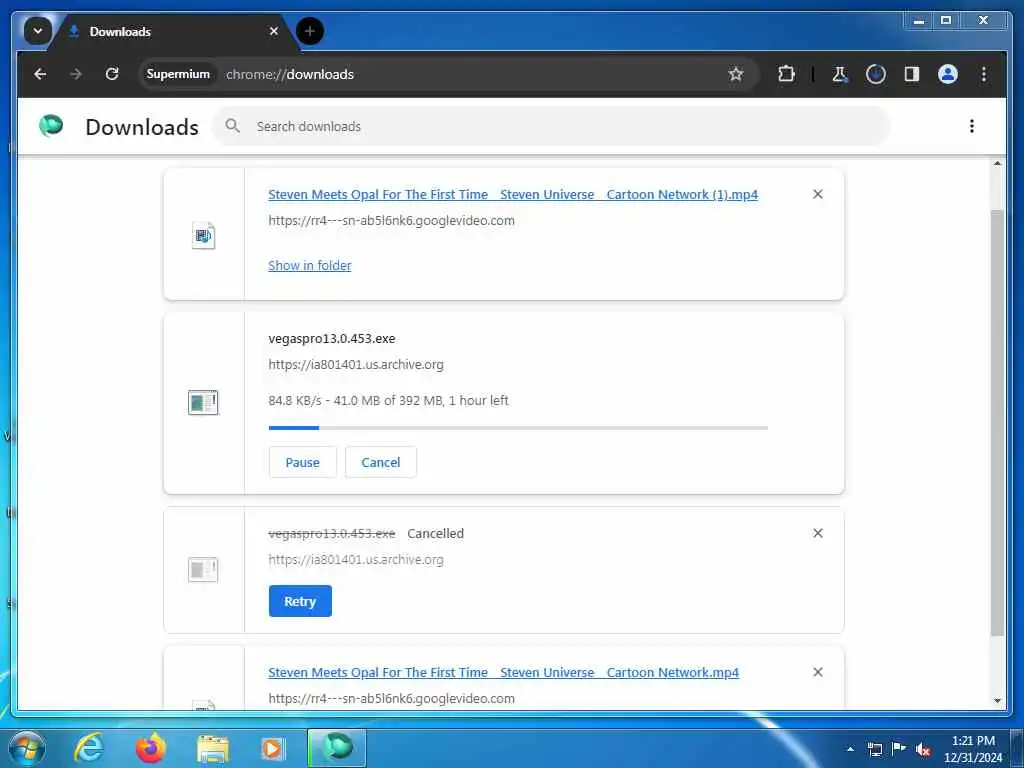This screenshot has height=768, width=1024.
Task: Open the tab search dropdown arrow
Action: click(37, 31)
